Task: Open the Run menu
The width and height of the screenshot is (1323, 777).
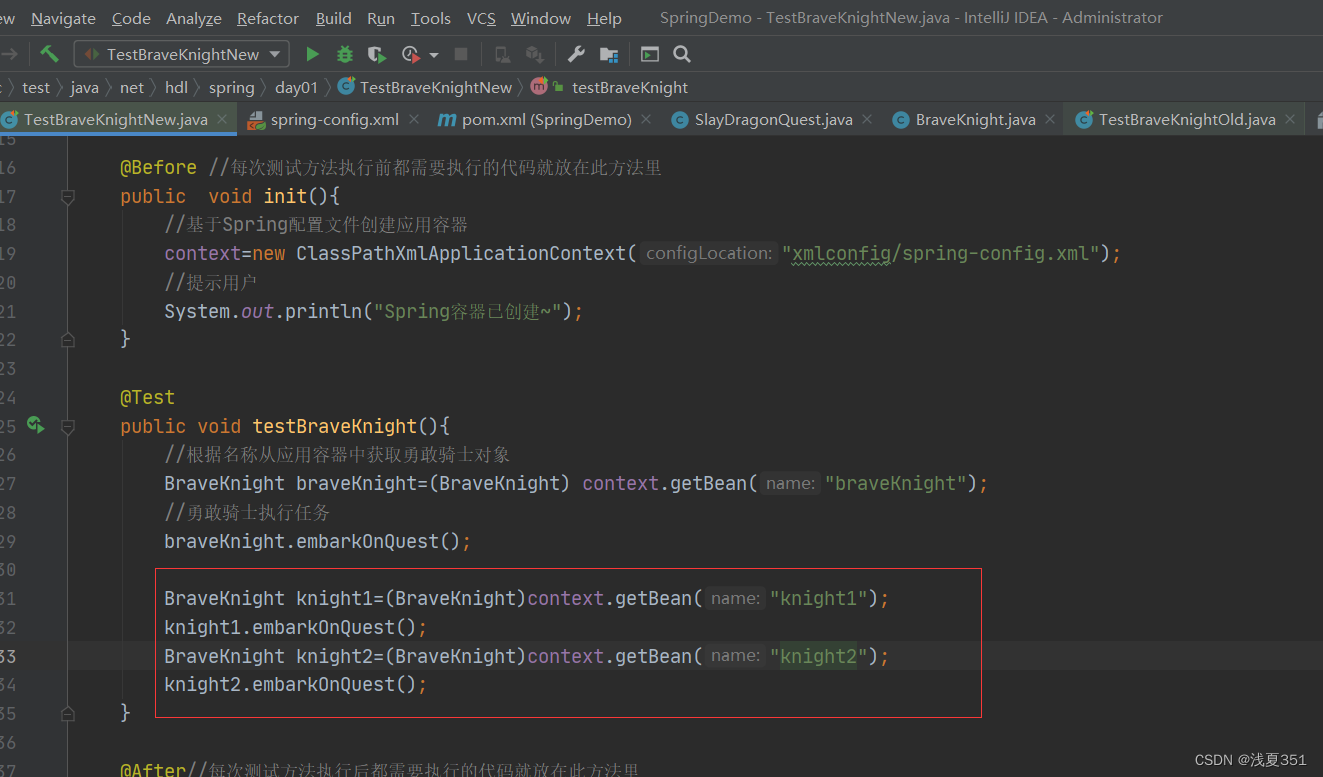Action: pos(381,18)
